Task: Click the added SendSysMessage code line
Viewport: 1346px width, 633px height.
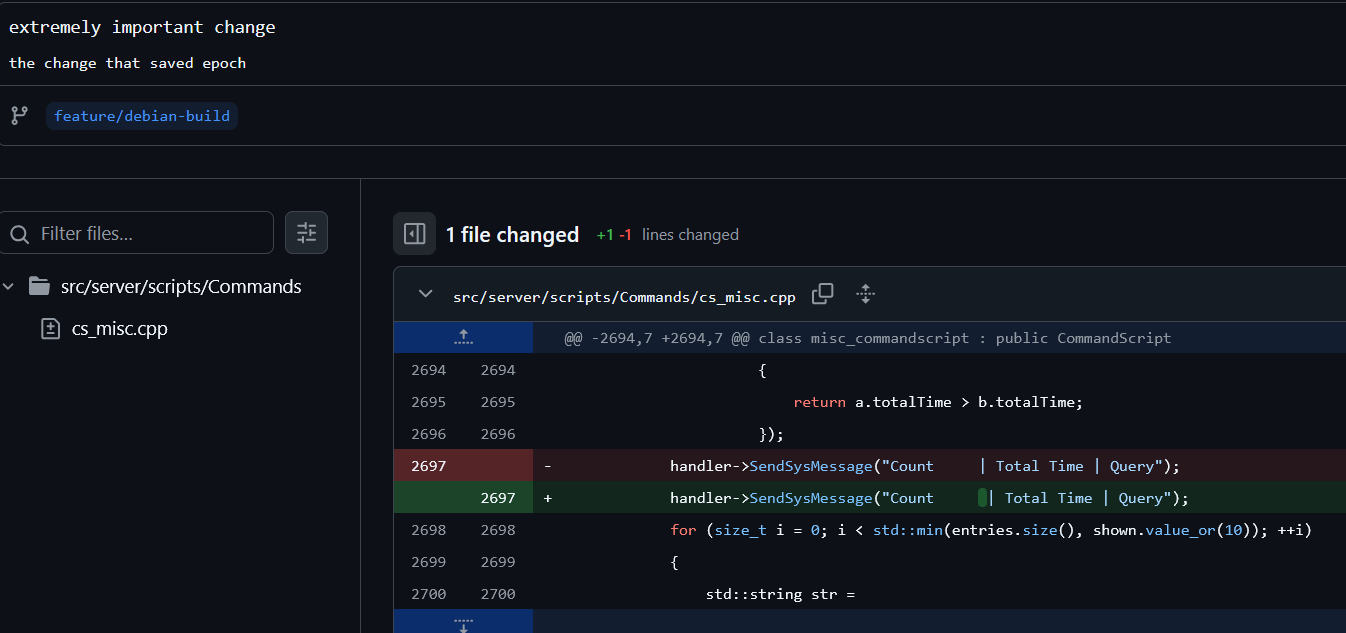Action: click(x=929, y=498)
